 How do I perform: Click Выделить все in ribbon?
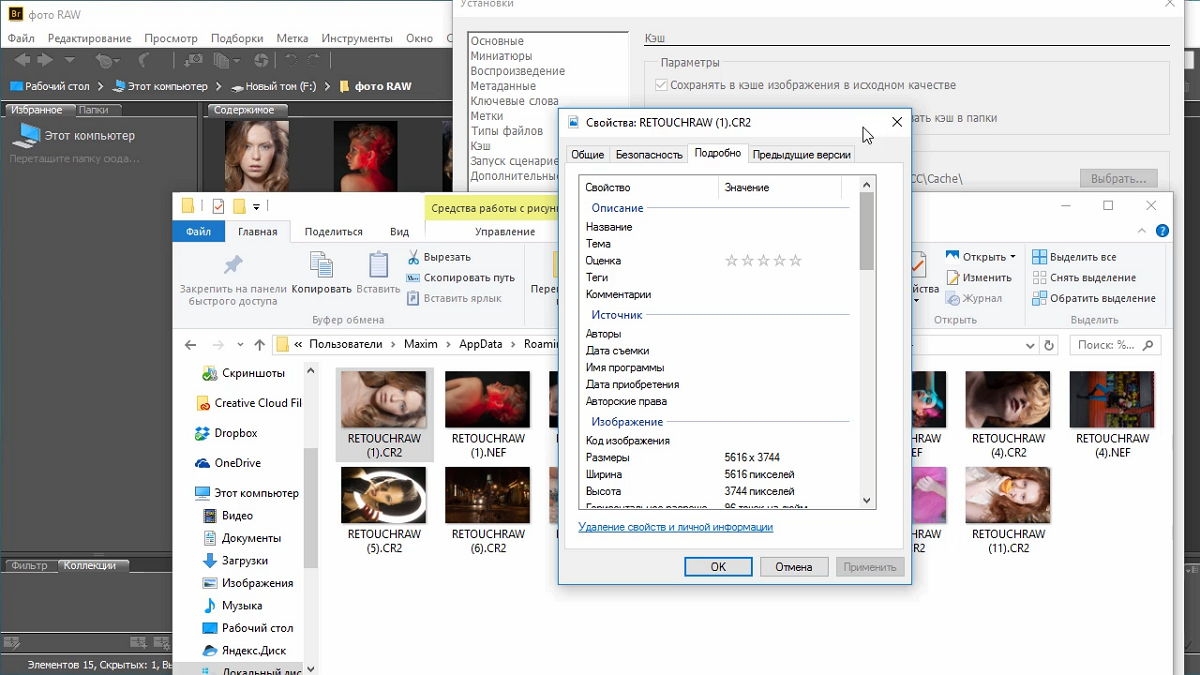(x=1074, y=257)
